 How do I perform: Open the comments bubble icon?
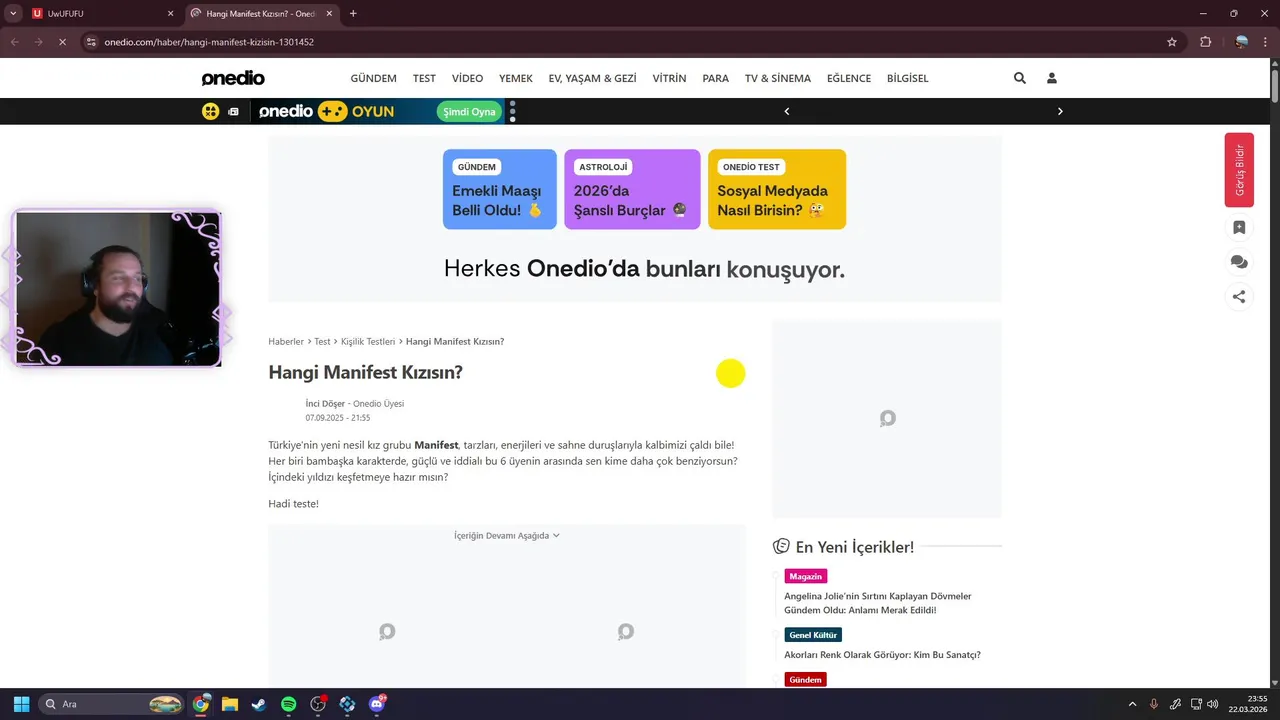pos(1239,262)
